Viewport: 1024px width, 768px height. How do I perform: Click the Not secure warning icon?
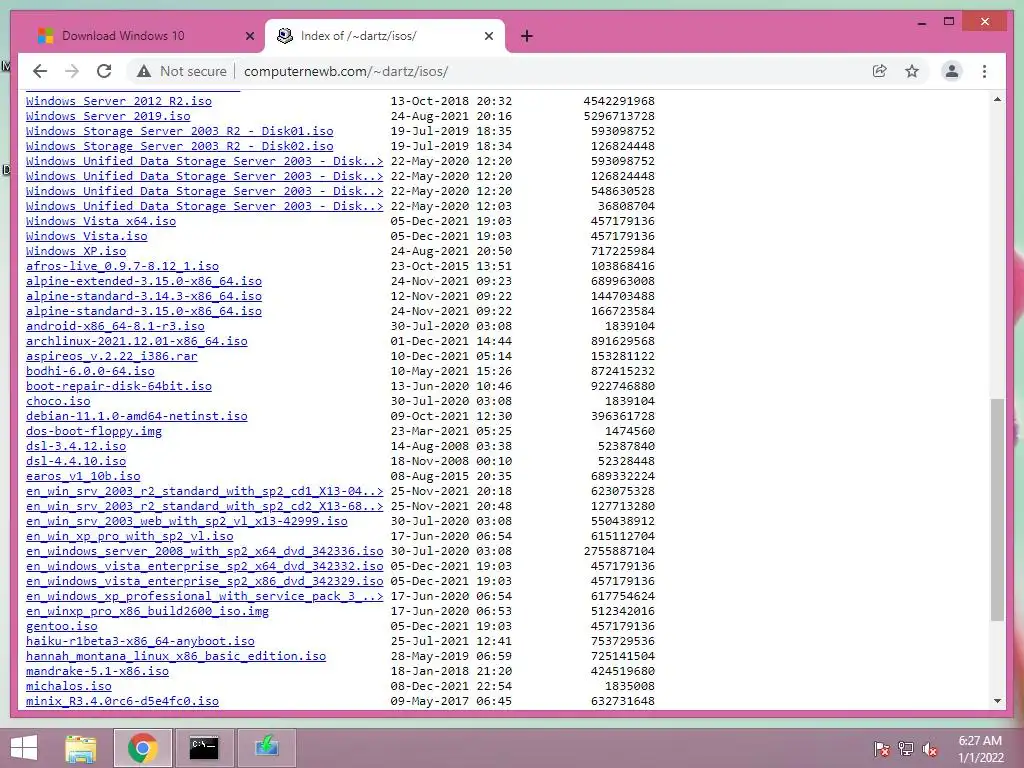click(144, 71)
